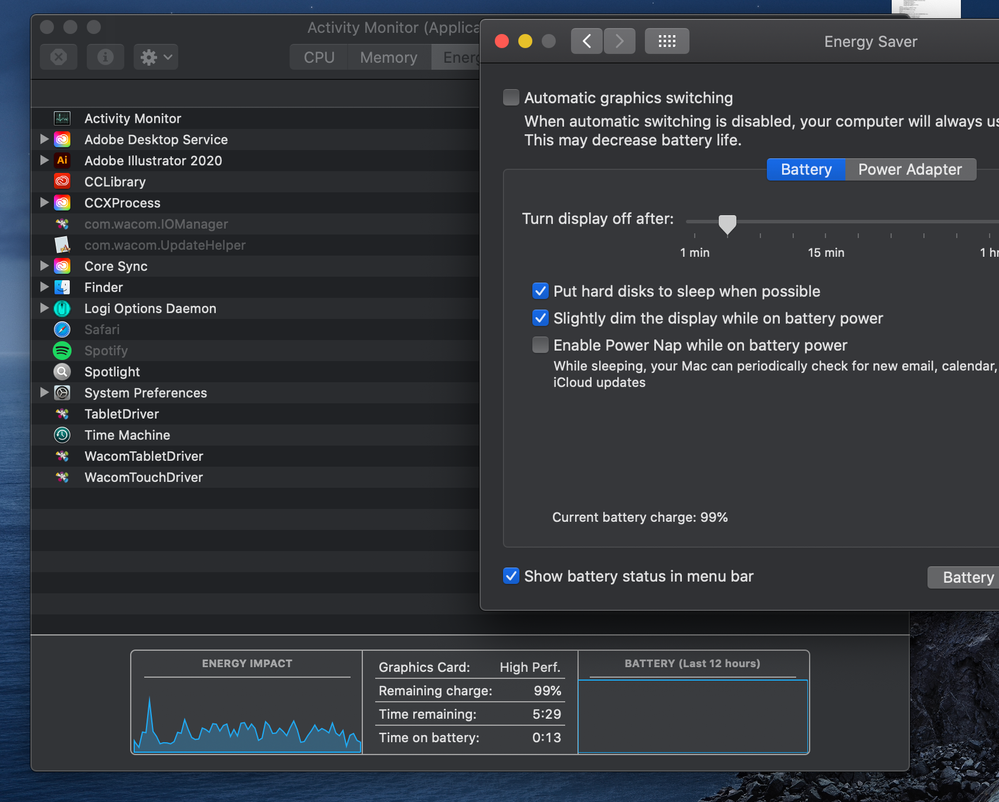Go forward in Energy Saver window

click(x=619, y=41)
